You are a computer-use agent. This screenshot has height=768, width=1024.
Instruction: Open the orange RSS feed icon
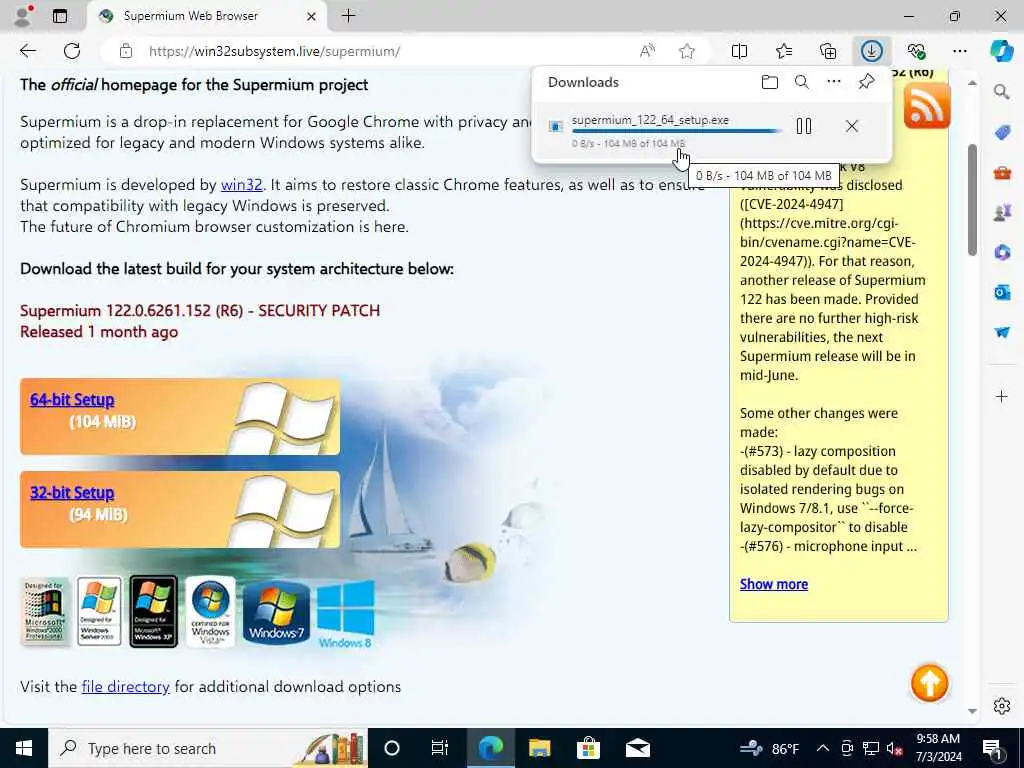pos(927,106)
